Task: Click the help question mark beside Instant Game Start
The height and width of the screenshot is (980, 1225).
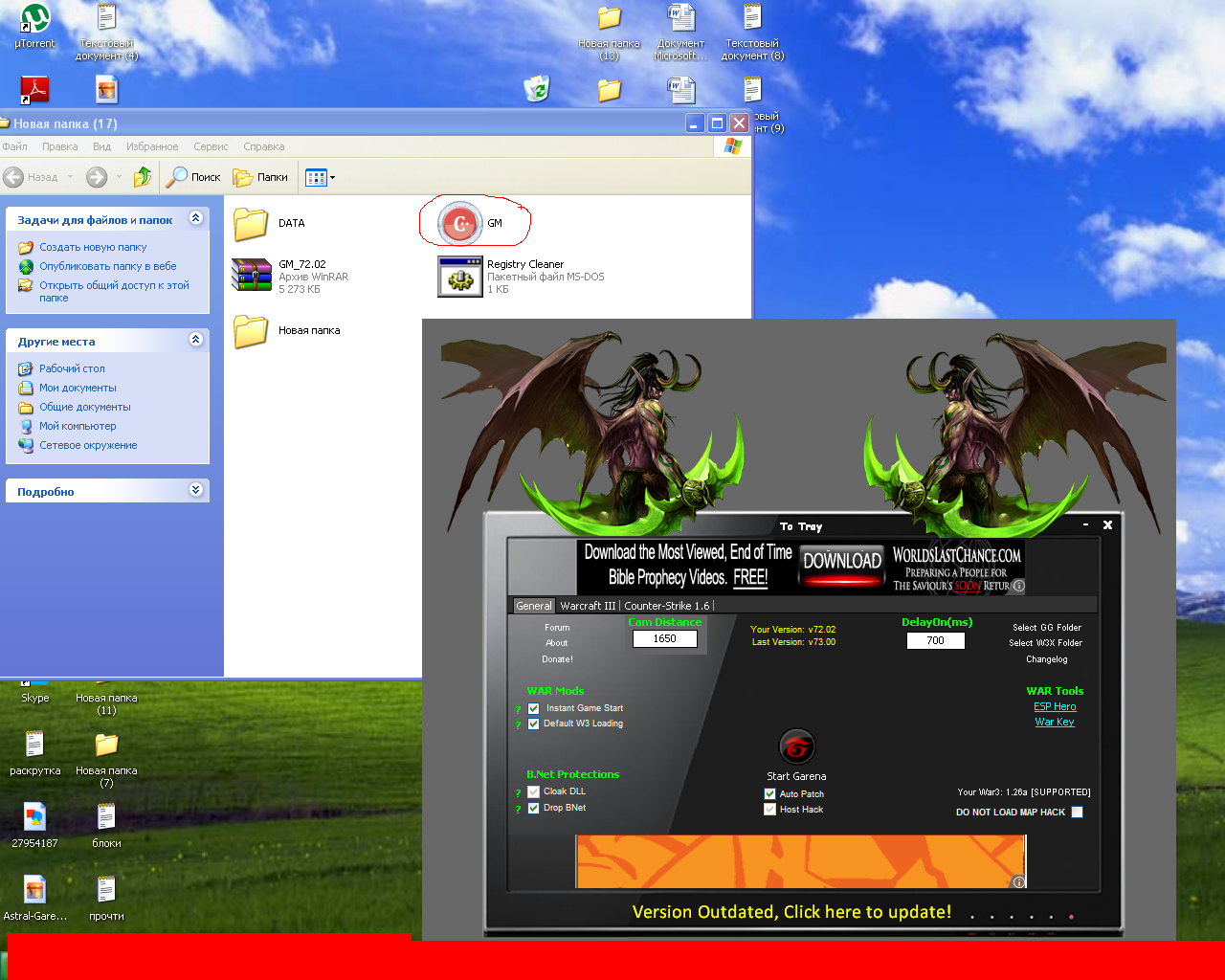Action: pyautogui.click(x=518, y=710)
